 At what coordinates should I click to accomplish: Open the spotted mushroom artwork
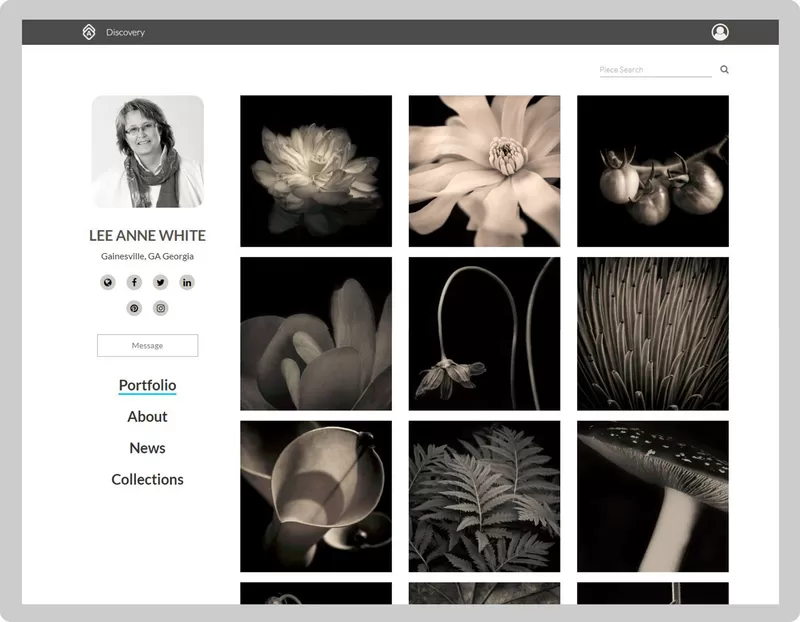[653, 496]
